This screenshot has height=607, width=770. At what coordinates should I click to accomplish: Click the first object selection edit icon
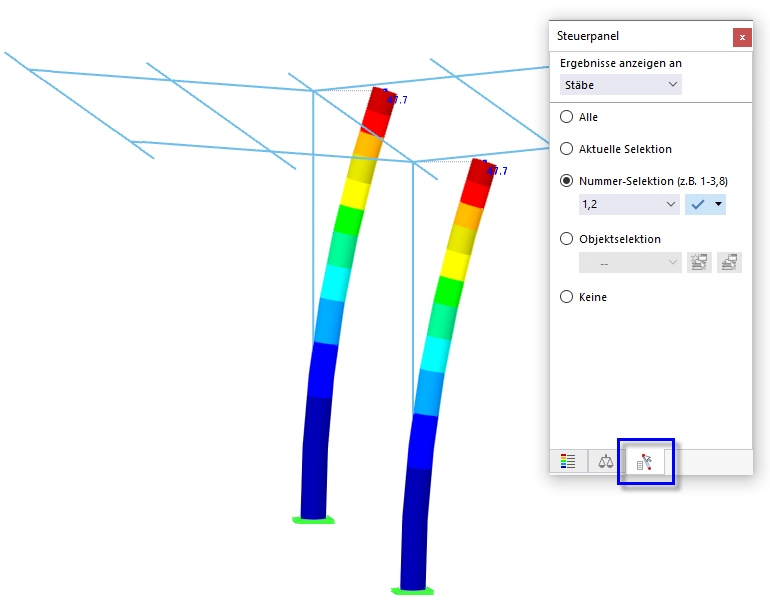pos(699,263)
